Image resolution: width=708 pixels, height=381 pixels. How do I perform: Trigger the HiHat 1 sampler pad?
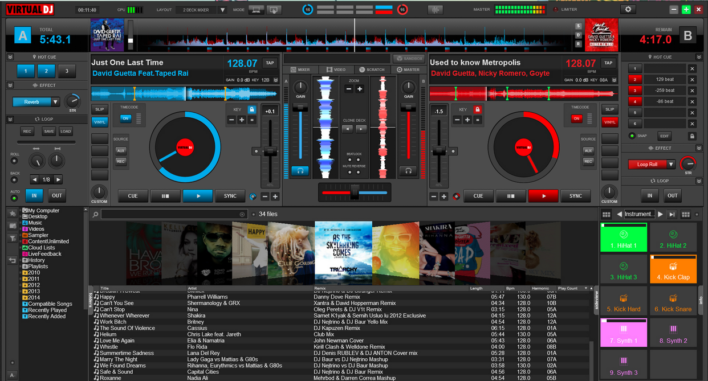coord(624,237)
